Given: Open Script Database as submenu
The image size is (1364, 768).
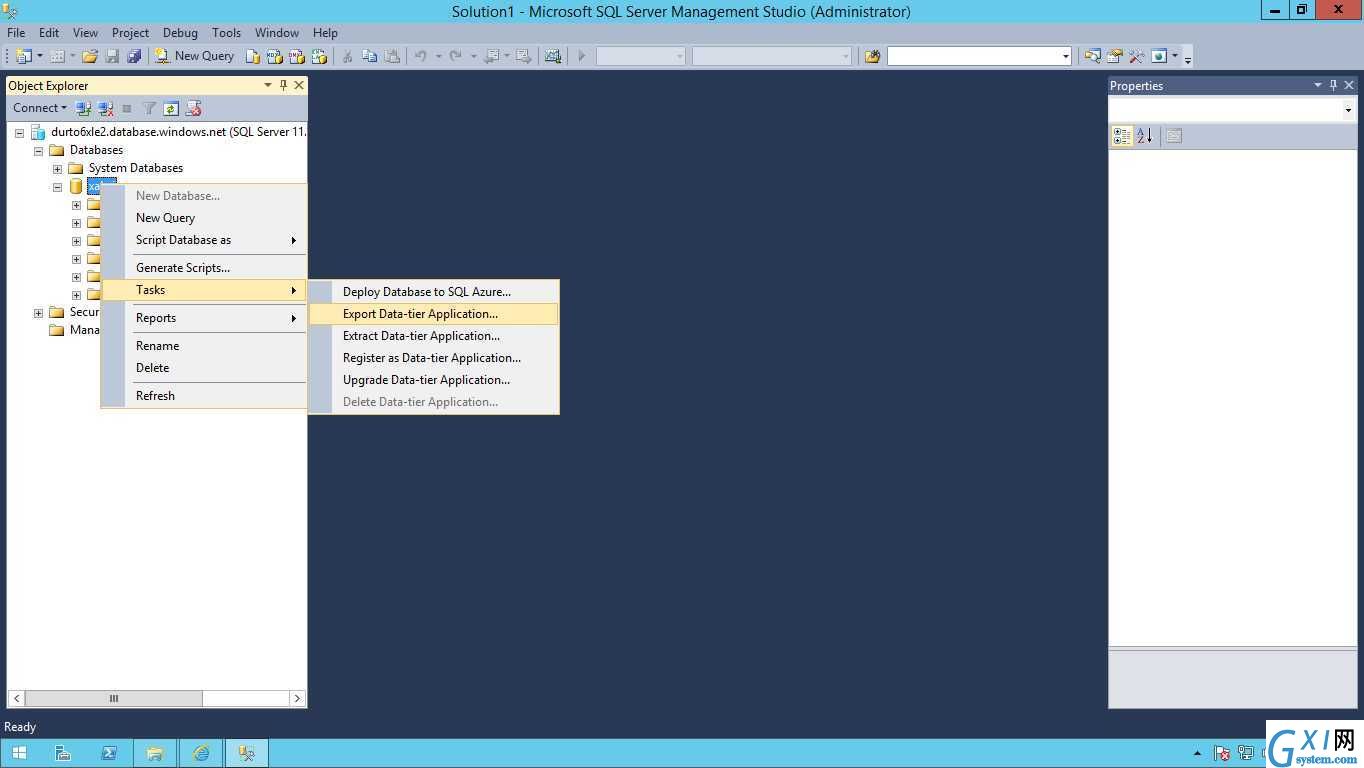Looking at the screenshot, I should [204, 240].
